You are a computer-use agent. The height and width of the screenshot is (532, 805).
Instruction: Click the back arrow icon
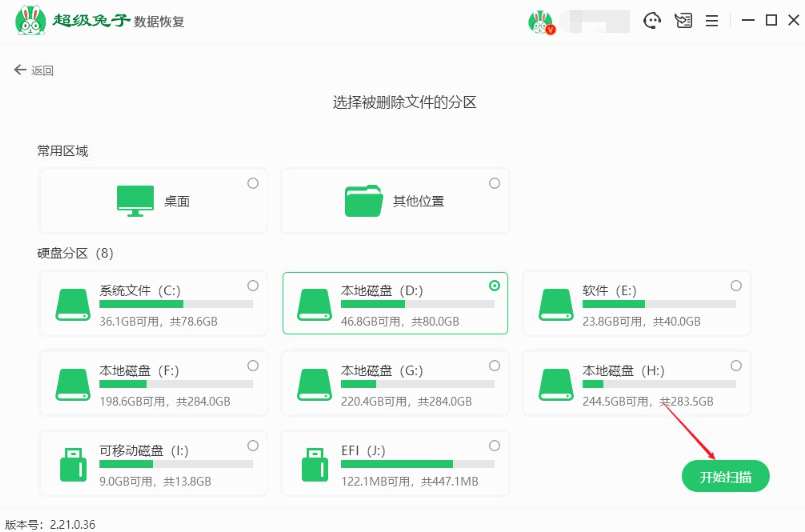[20, 70]
